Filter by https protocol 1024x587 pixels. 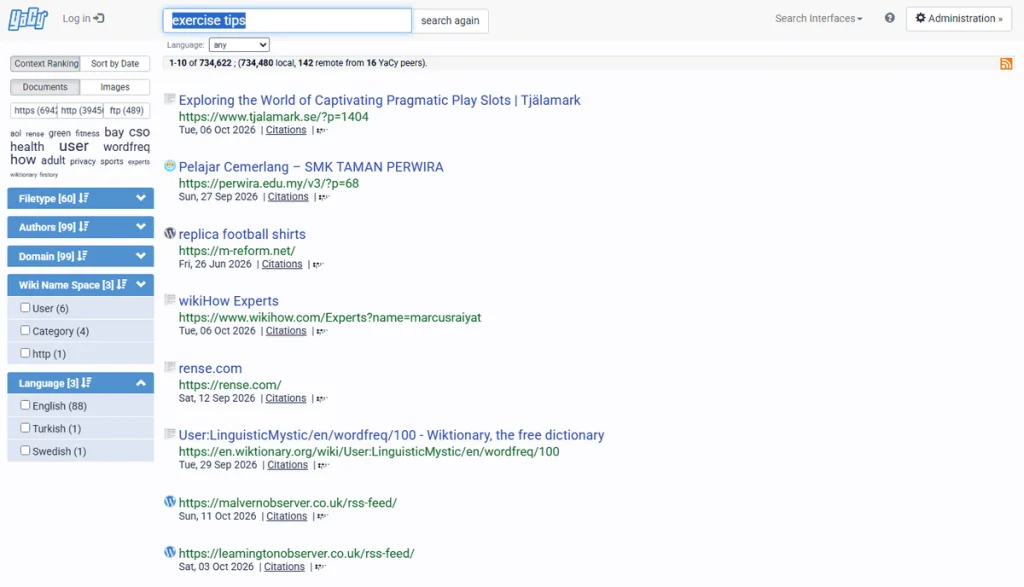(34, 110)
